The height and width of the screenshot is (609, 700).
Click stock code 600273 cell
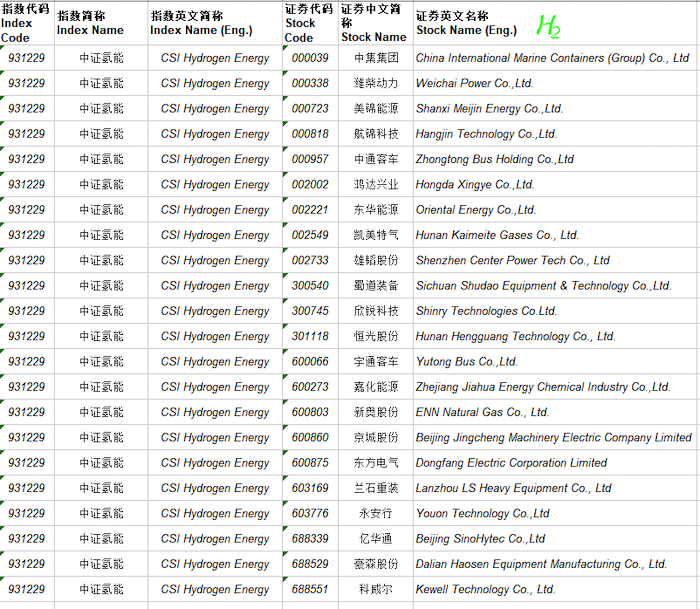point(310,387)
